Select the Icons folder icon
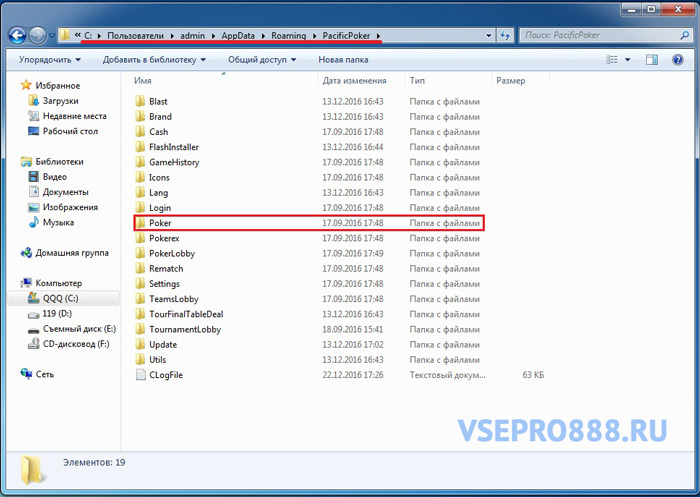 click(140, 177)
